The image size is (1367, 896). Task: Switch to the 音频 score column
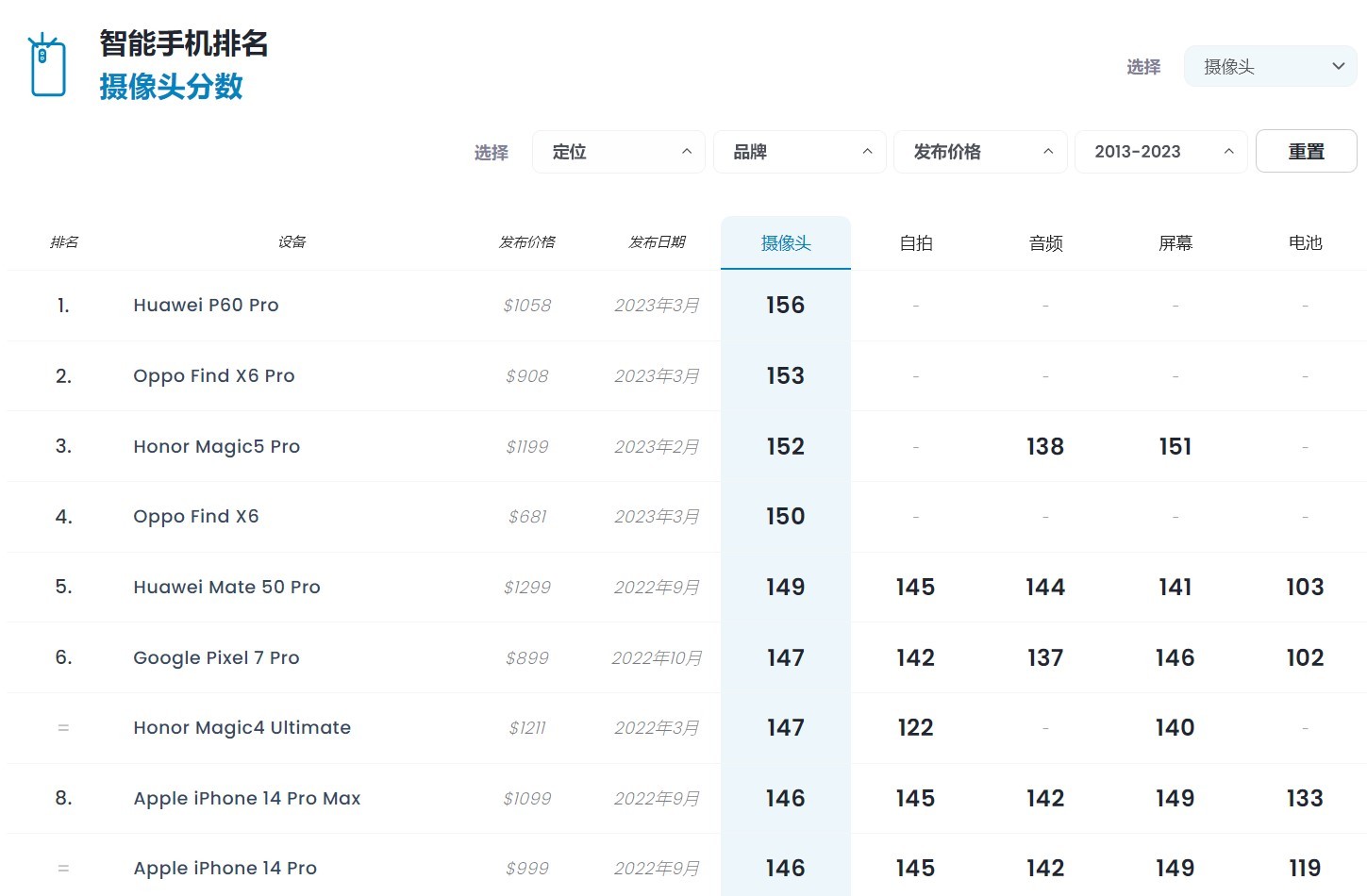[1045, 243]
